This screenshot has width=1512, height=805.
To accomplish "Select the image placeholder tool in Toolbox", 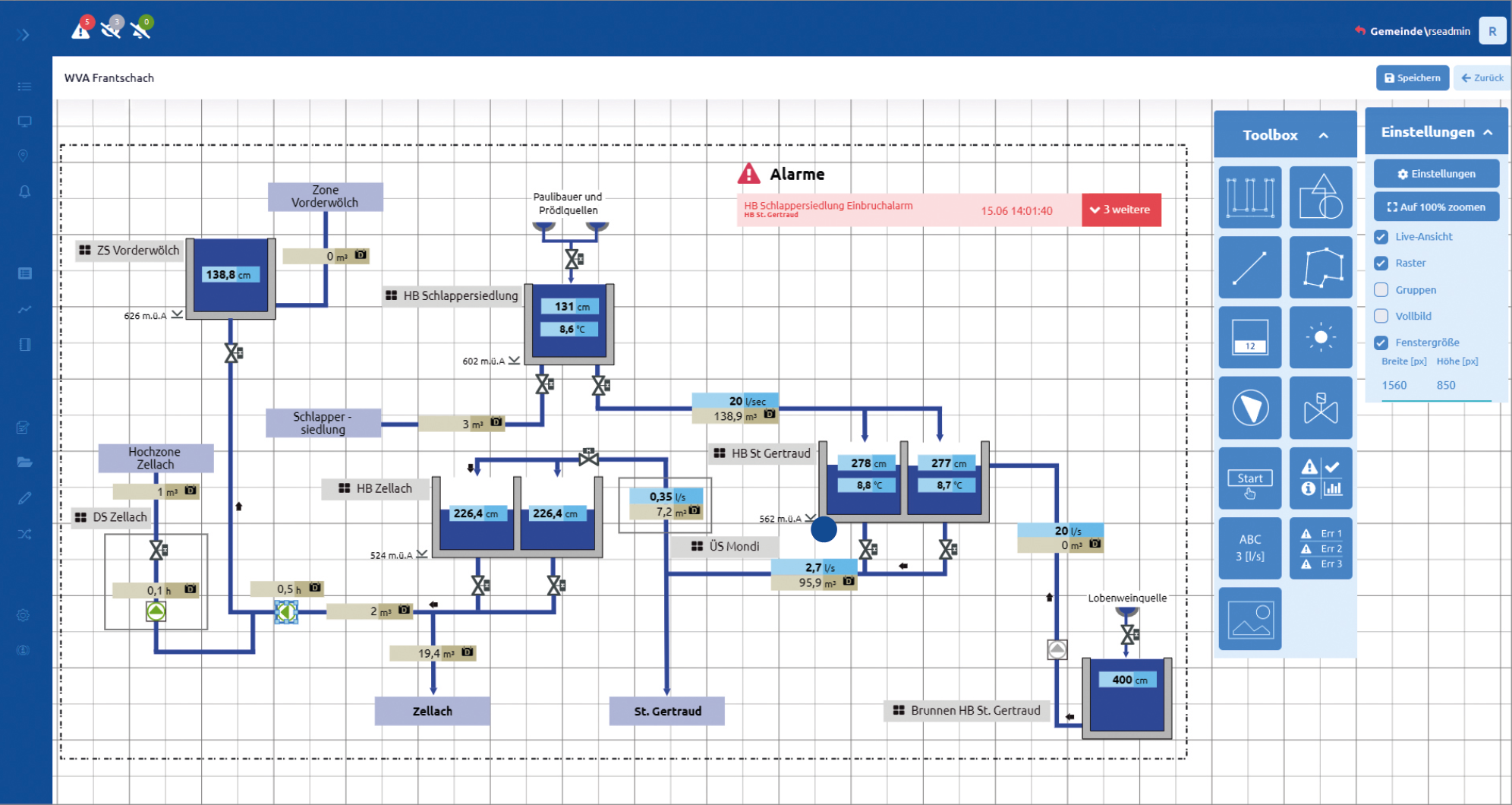I will tap(1249, 619).
